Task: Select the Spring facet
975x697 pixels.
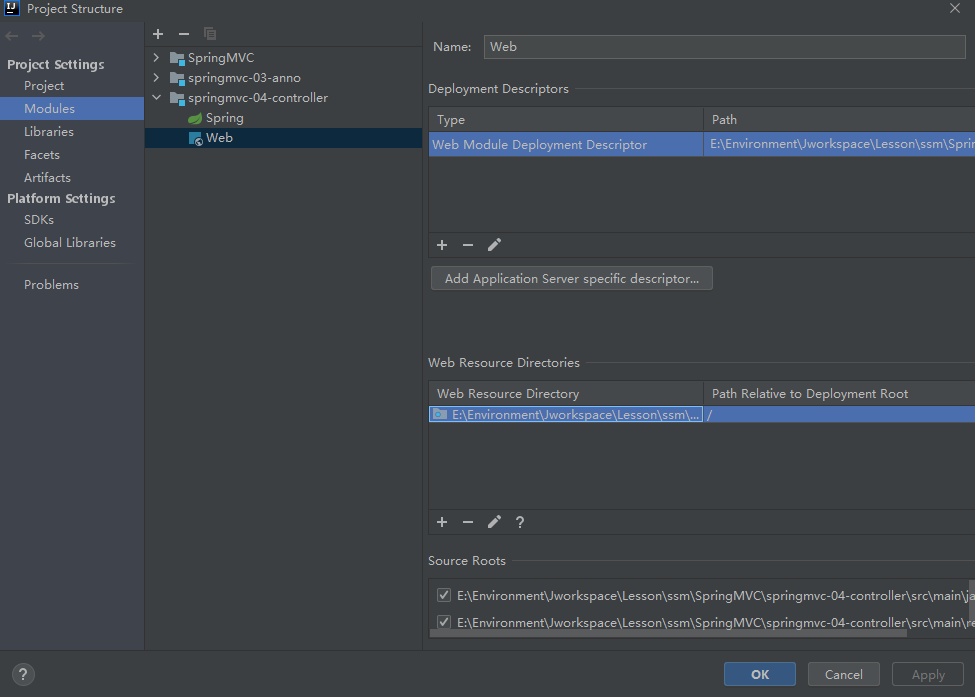Action: 224,118
